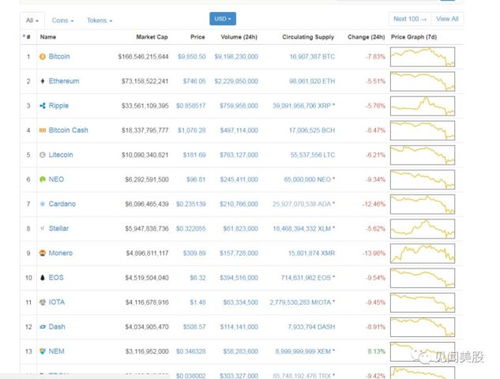500x379 pixels.
Task: Click the Monero orange icon
Action: pos(42,253)
